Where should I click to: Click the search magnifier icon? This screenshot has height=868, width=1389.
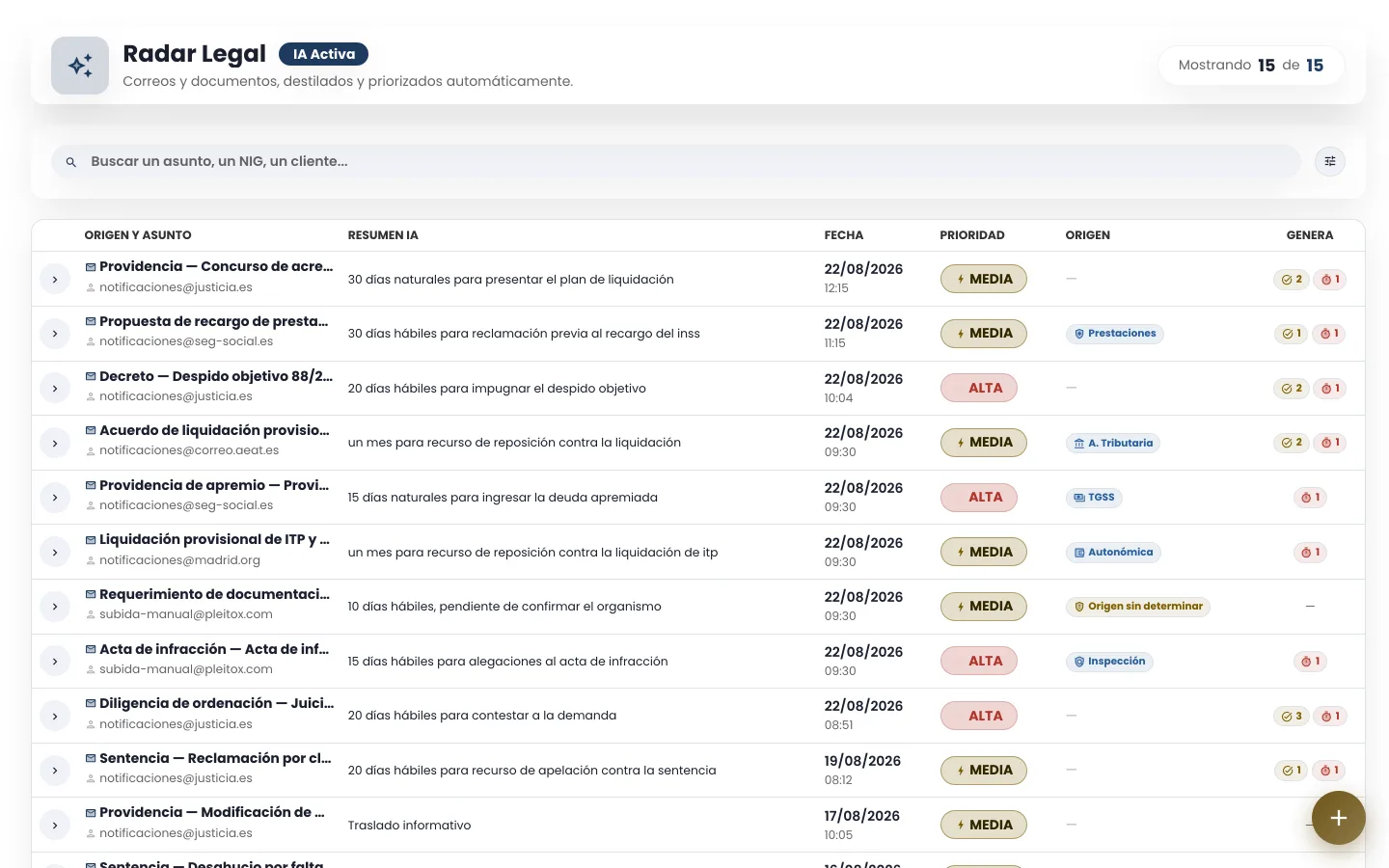coord(70,162)
